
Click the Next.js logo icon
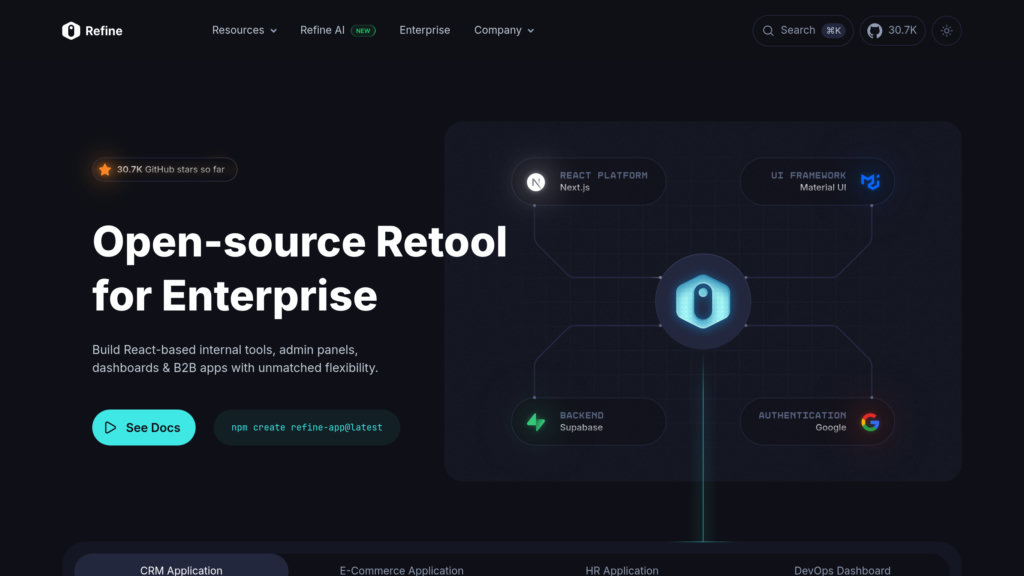coord(536,182)
